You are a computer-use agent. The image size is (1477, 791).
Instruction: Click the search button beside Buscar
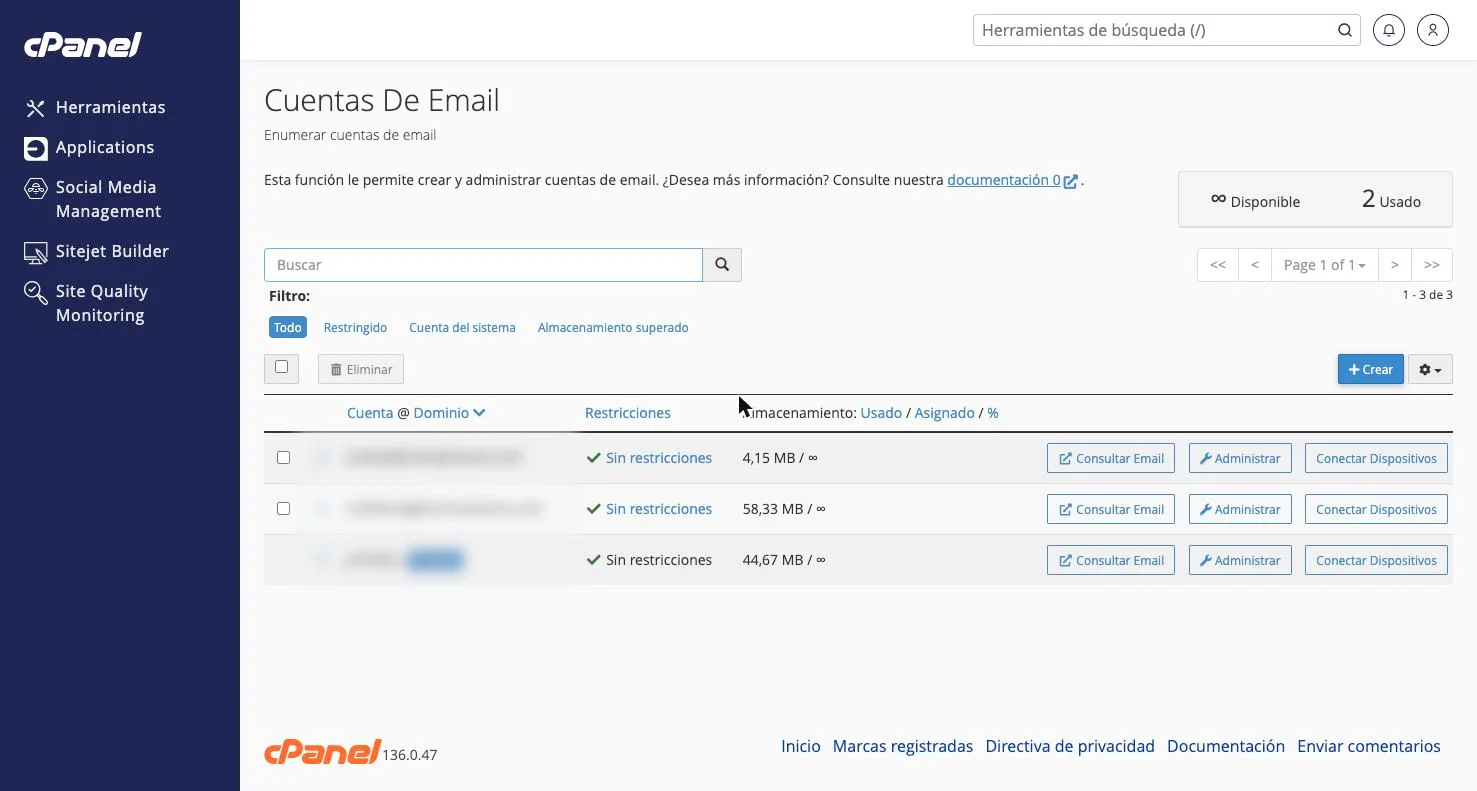pyautogui.click(x=722, y=265)
